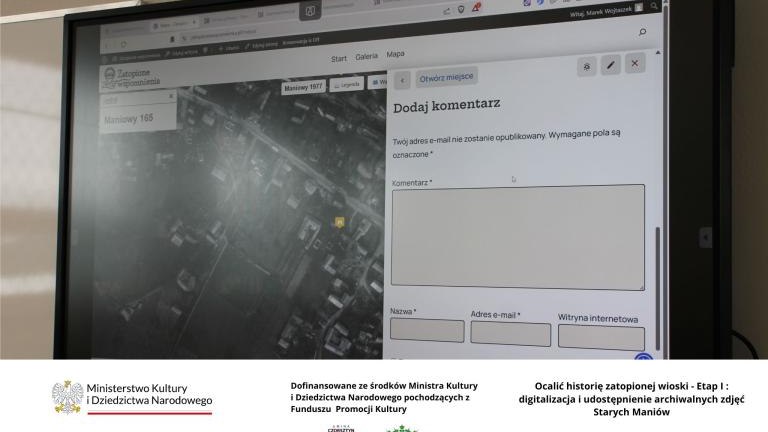Click the partially visible W... button beside Legenda

pos(378,82)
